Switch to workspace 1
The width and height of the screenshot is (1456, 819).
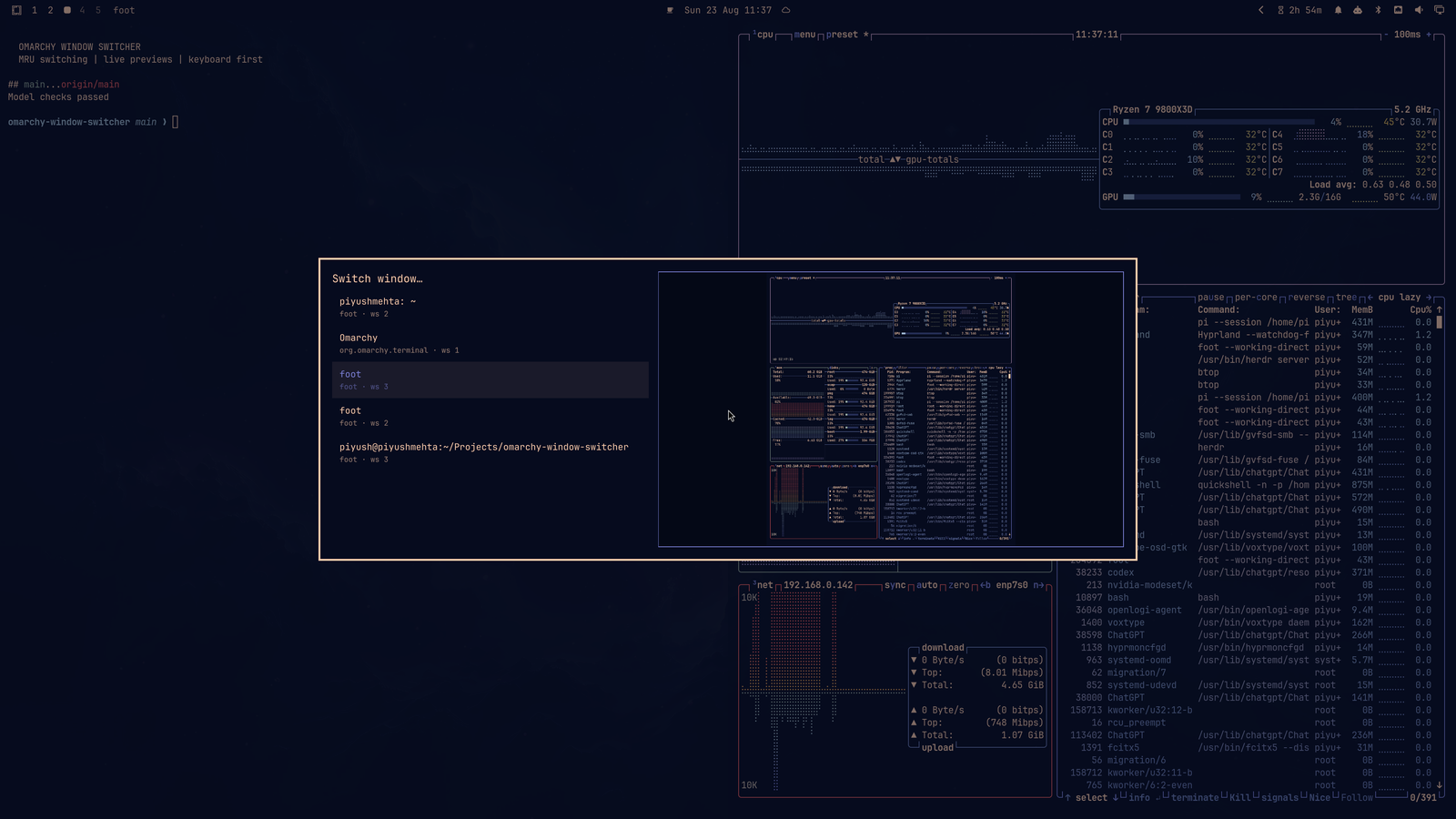coord(35,10)
